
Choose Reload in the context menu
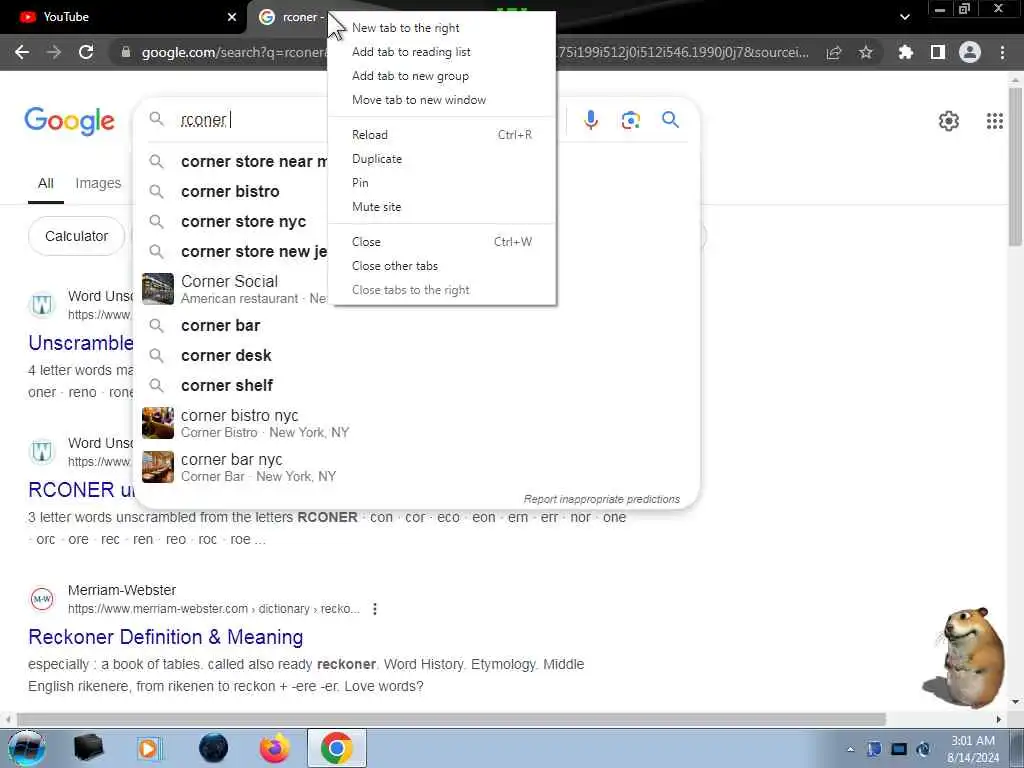[x=441, y=135]
